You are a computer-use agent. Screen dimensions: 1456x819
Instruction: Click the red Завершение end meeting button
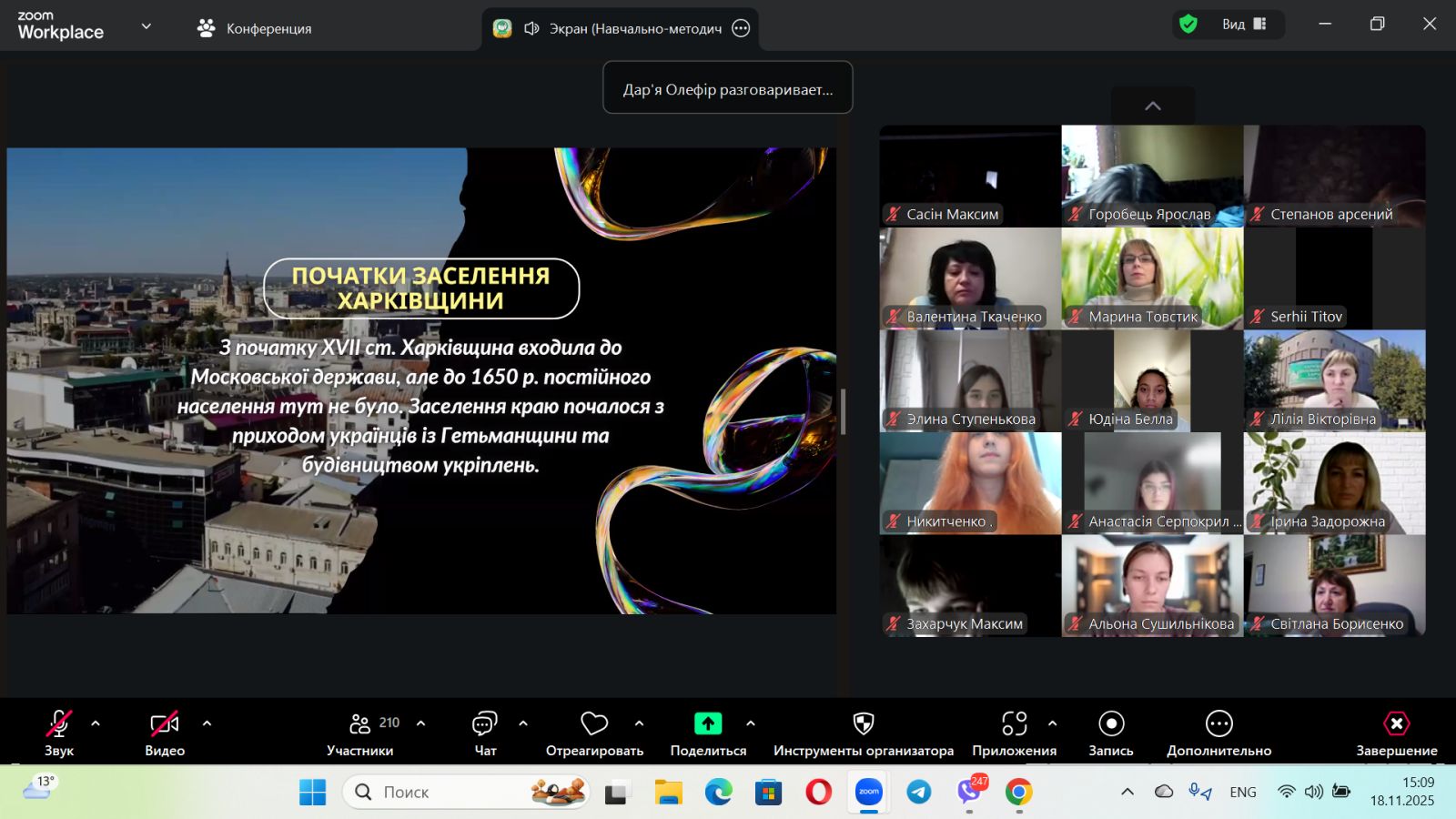coord(1396,724)
